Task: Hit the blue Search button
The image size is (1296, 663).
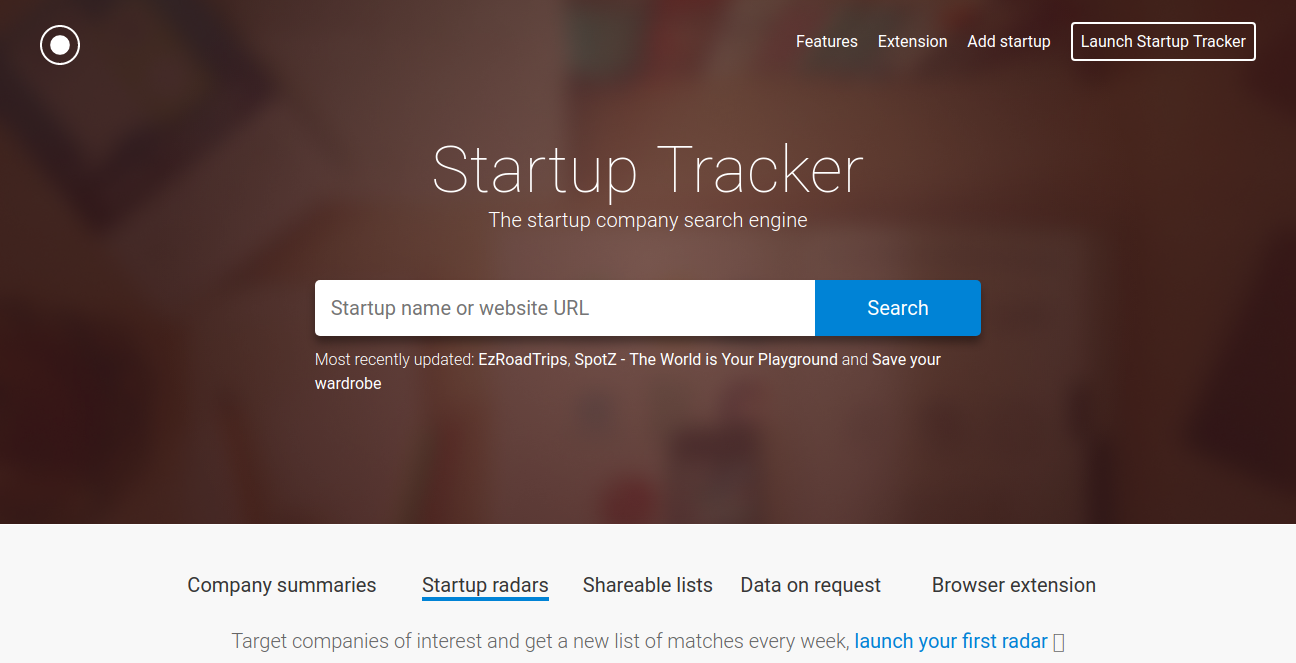Action: 897,308
